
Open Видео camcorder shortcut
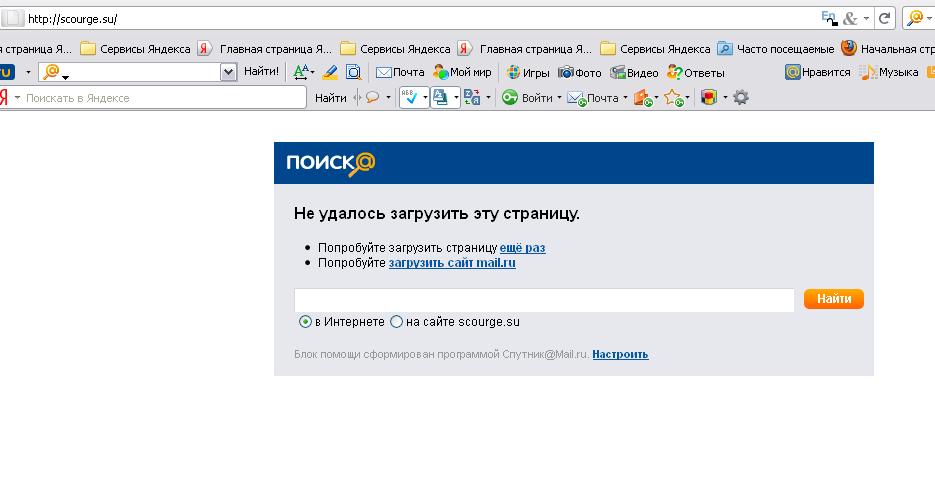(x=634, y=72)
